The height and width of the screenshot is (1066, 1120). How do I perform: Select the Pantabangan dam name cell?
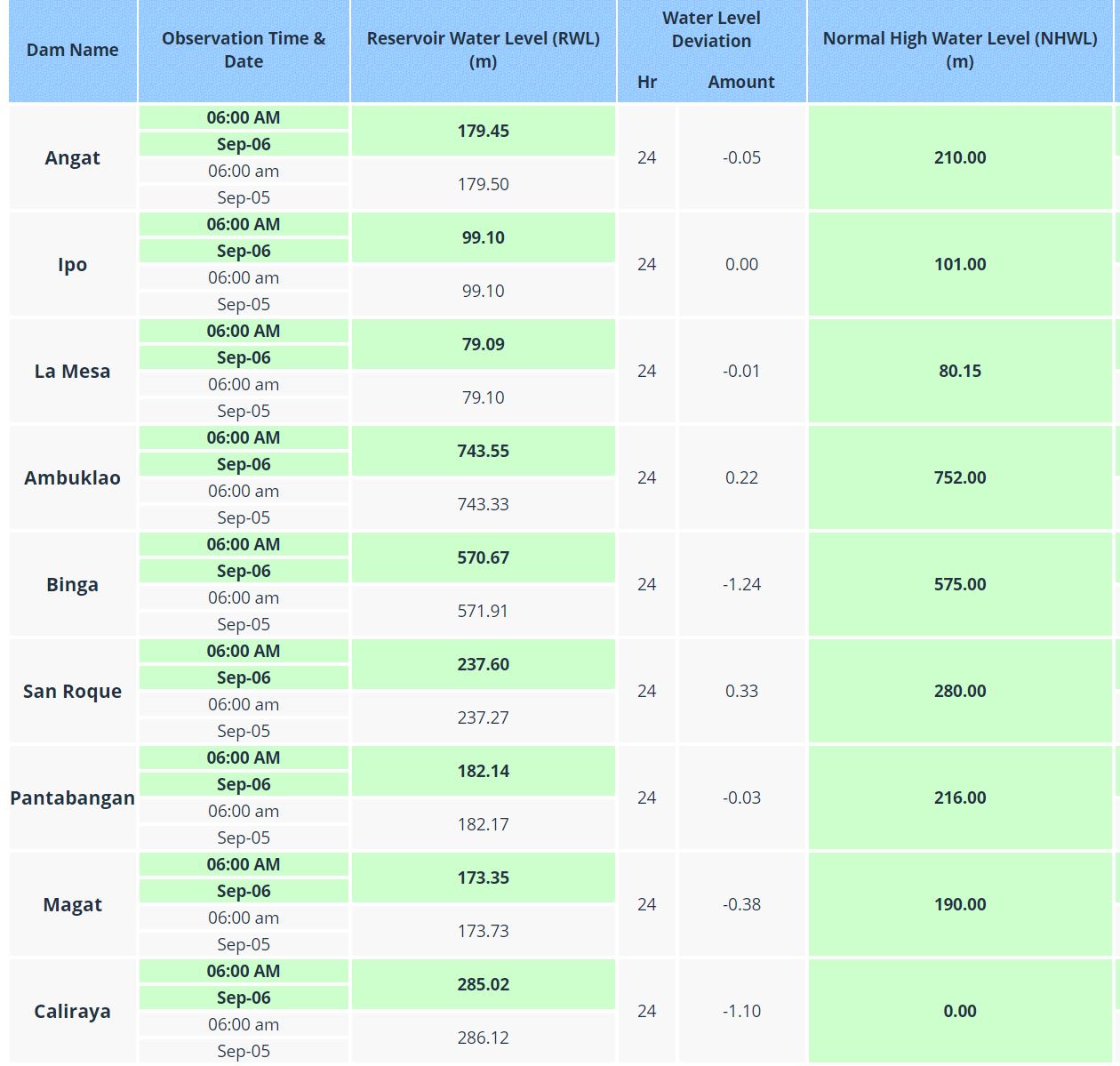coord(72,797)
